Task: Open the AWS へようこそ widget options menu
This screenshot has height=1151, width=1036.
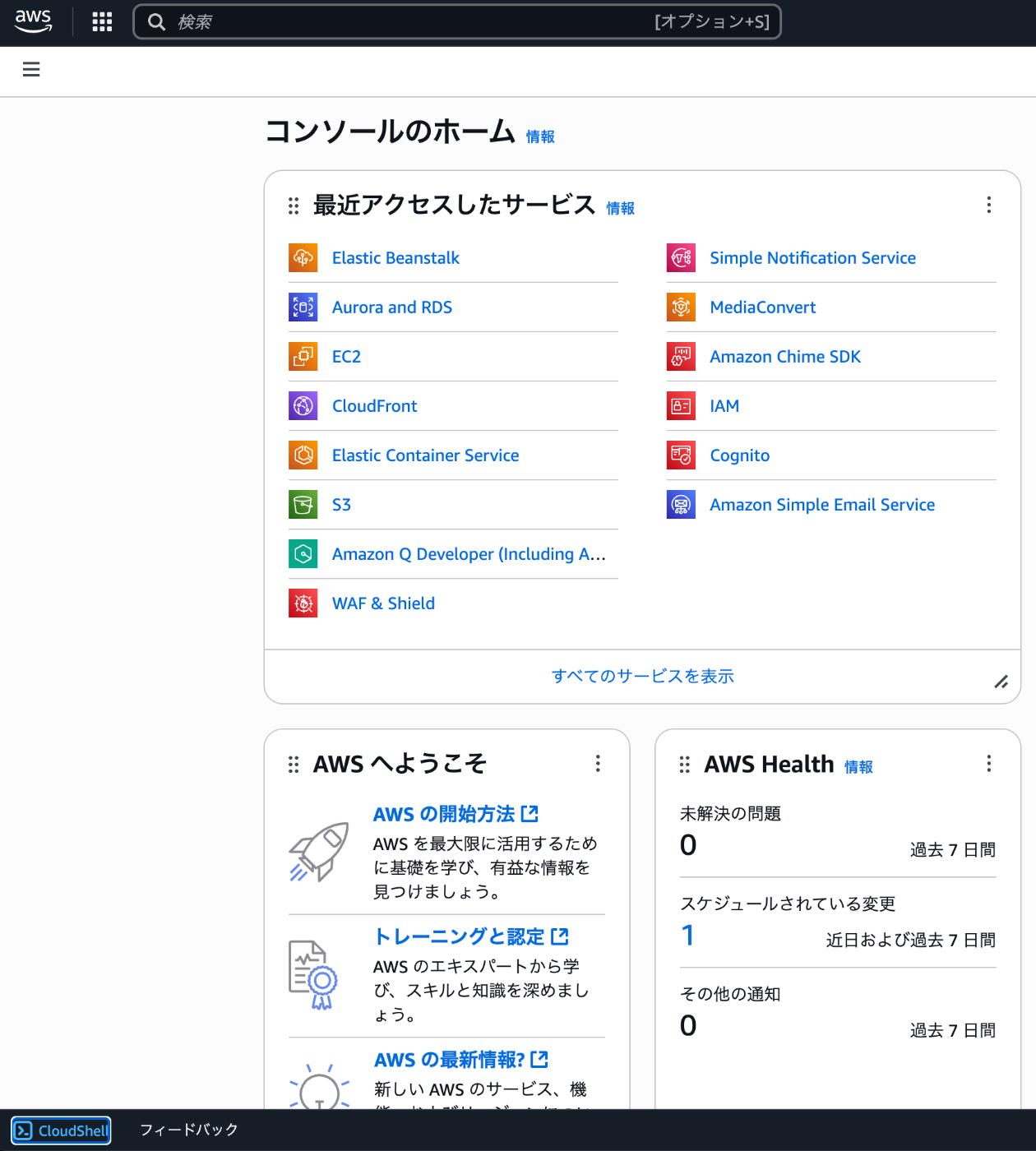Action: [x=598, y=764]
